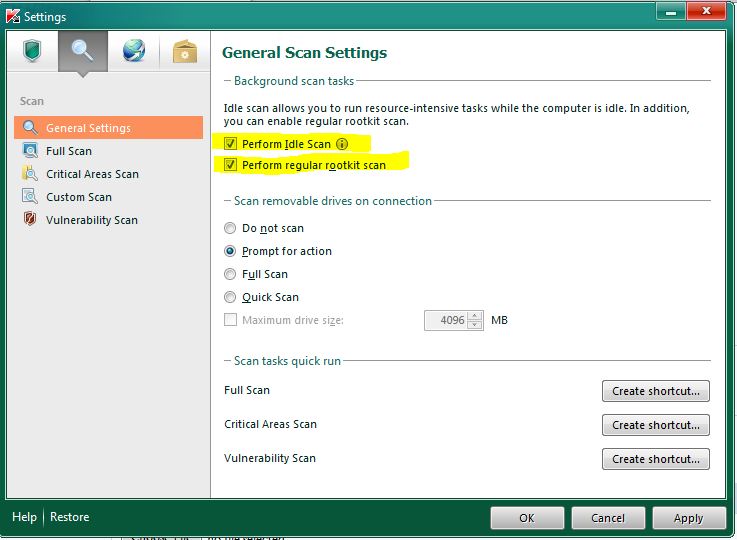Click the Vulnerability Scan shield icon

pyautogui.click(x=30, y=219)
